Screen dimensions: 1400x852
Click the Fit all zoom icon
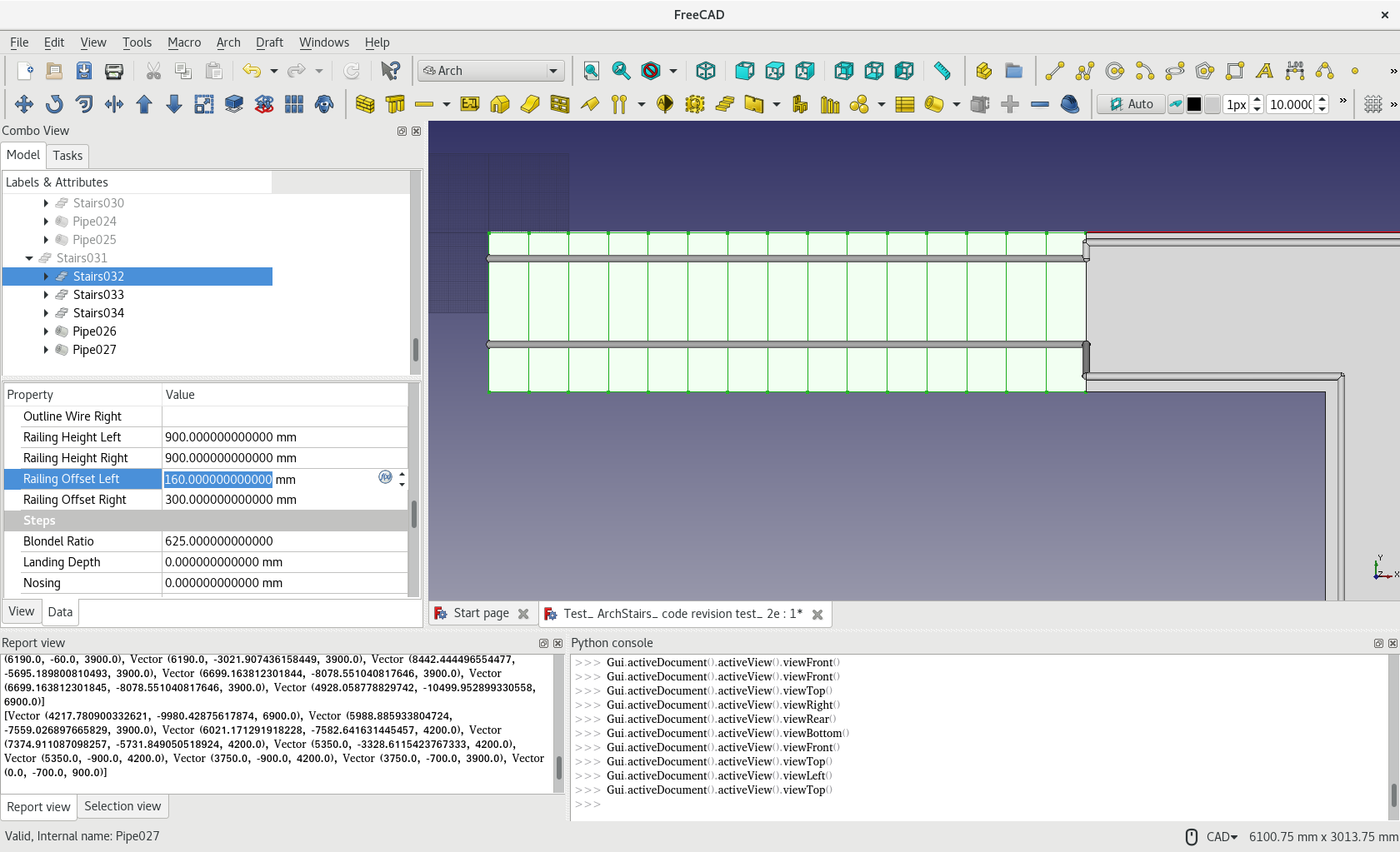point(591,71)
